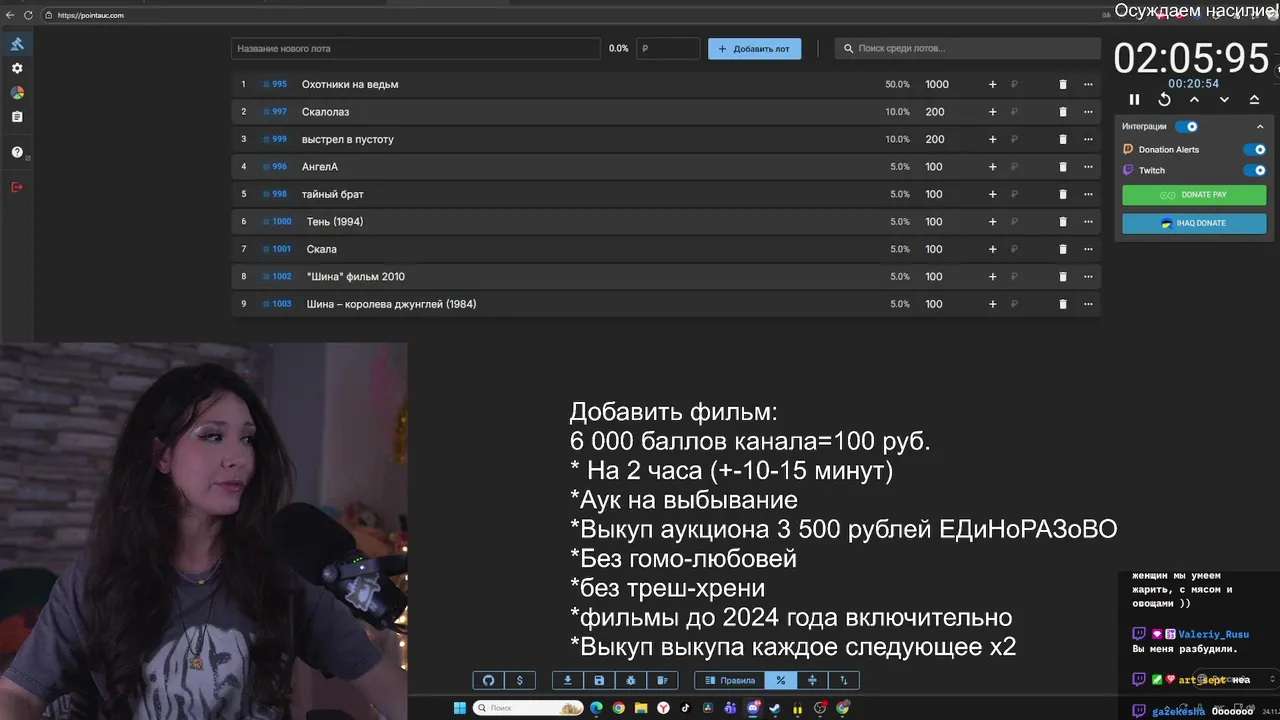Click lot ID #995 badge
1280x720 pixels.
coord(275,85)
